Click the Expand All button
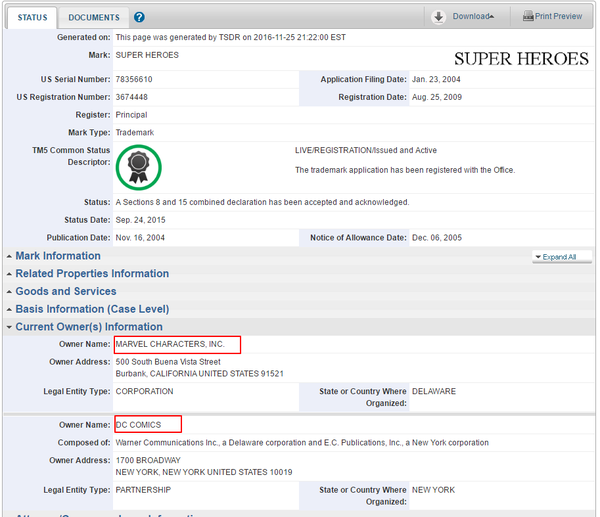This screenshot has height=517, width=600. (561, 257)
